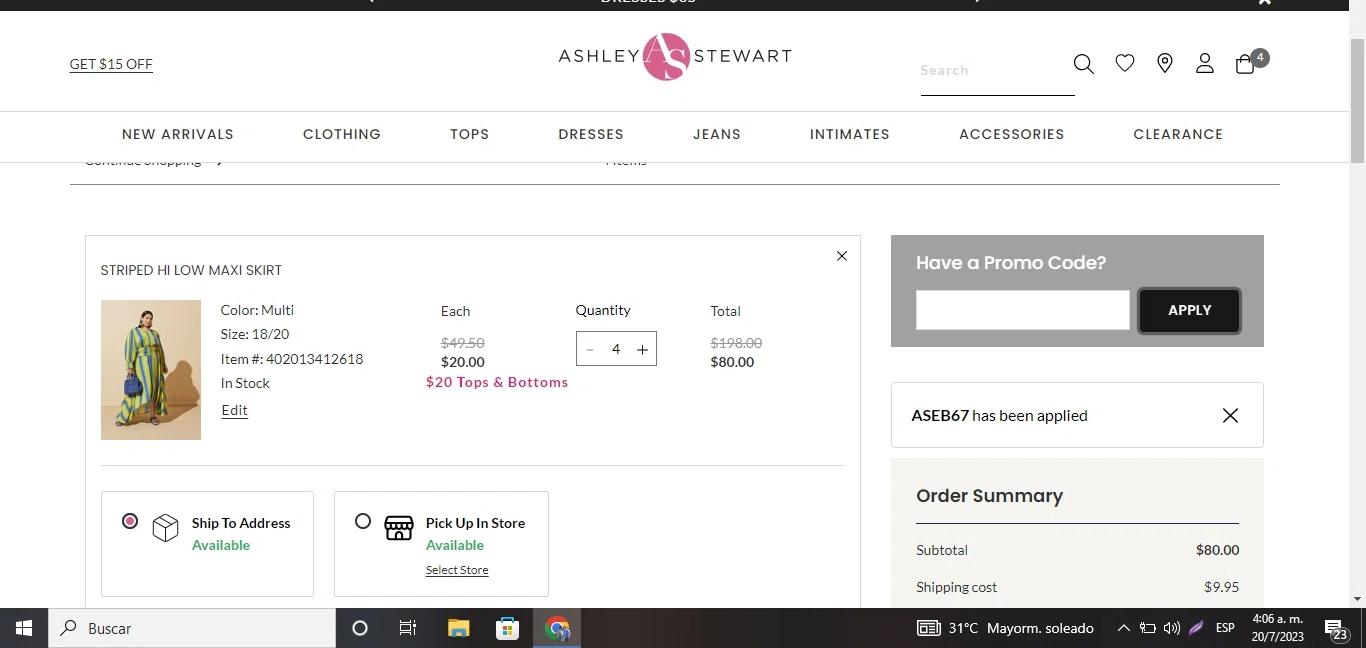Click the pen feather tray icon

(x=1196, y=628)
